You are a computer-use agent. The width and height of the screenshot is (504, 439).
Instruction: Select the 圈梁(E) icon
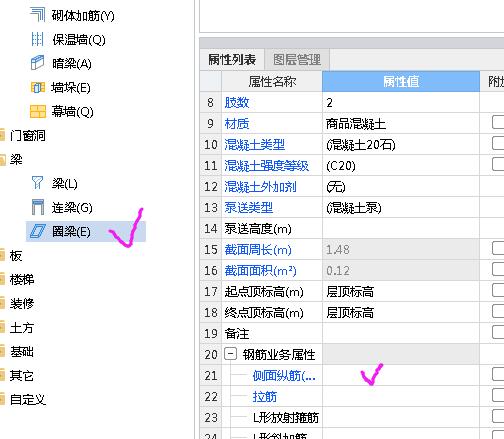pyautogui.click(x=38, y=231)
